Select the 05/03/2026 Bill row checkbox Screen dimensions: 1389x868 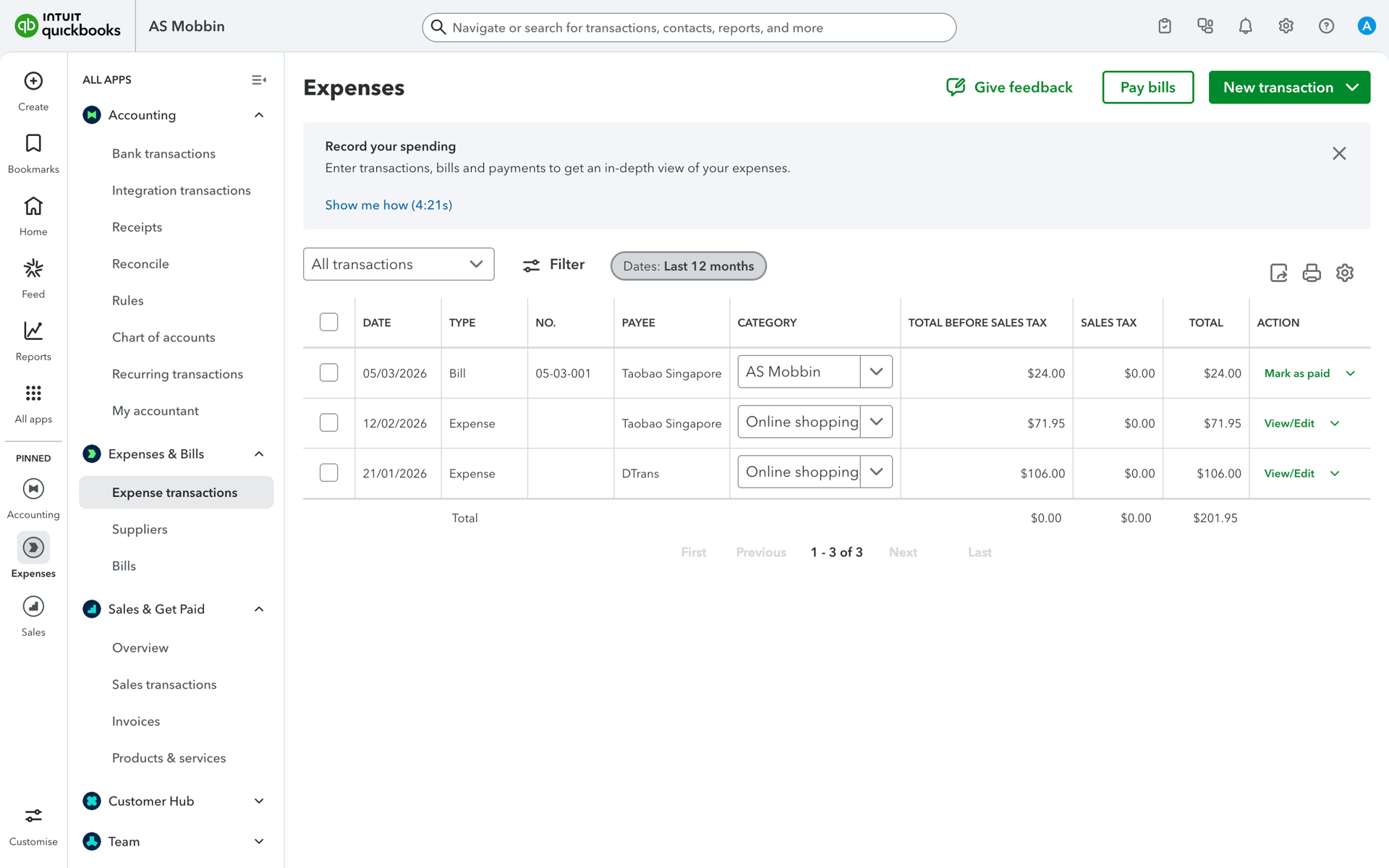(329, 373)
